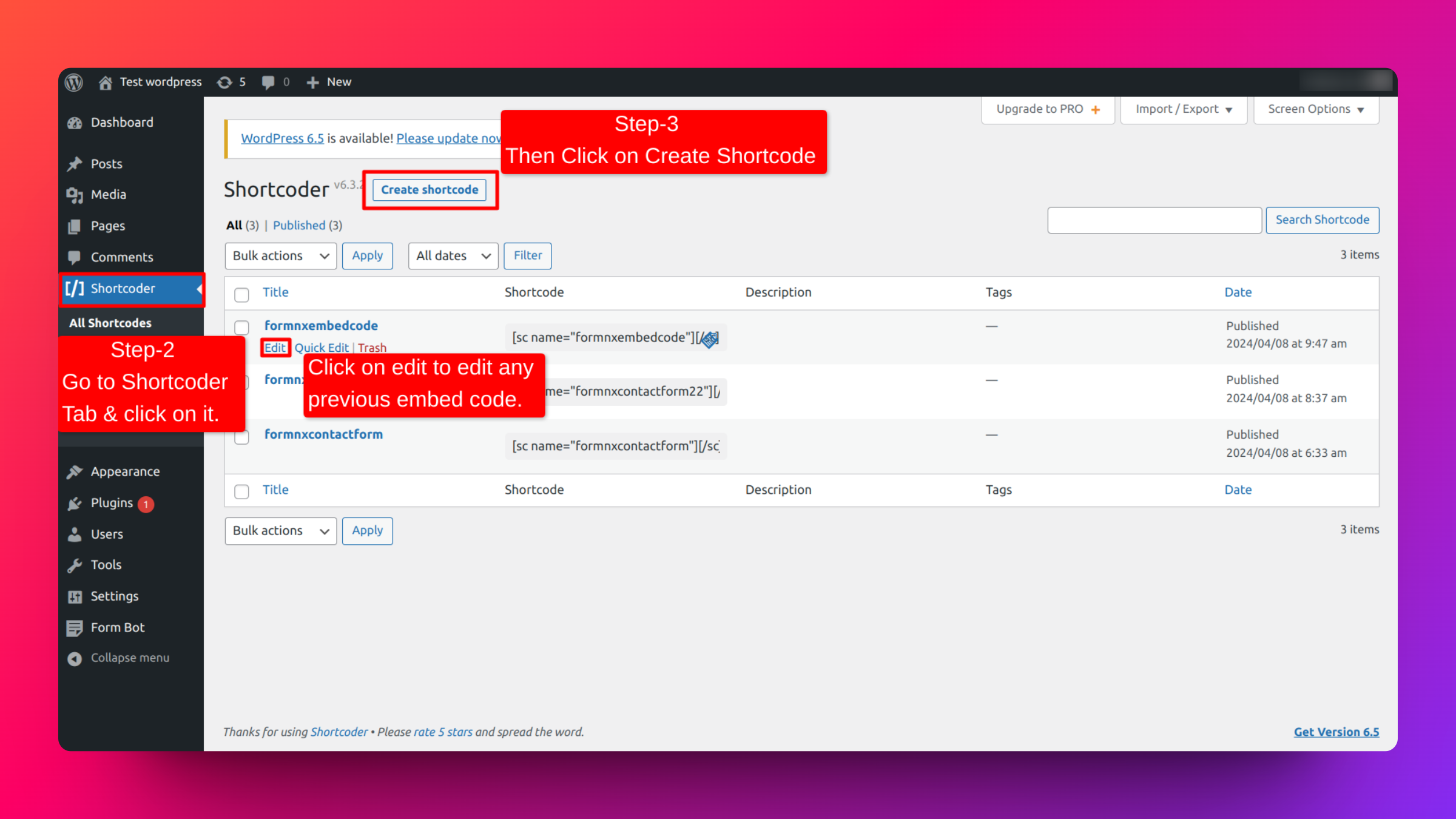Tick the select-all checkbox in the header row

[x=241, y=295]
